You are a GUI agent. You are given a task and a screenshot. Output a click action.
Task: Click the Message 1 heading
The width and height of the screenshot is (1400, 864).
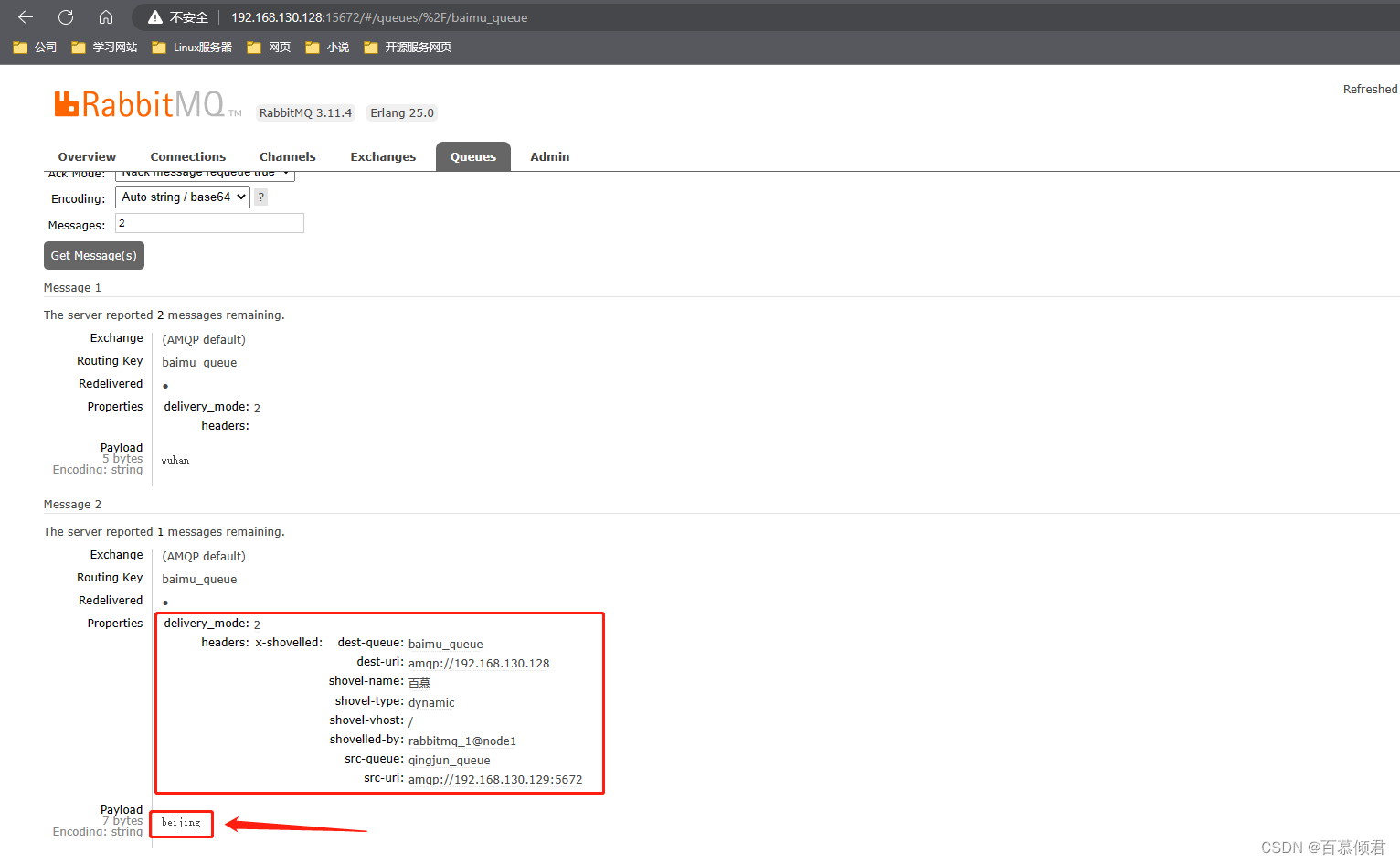(x=72, y=288)
